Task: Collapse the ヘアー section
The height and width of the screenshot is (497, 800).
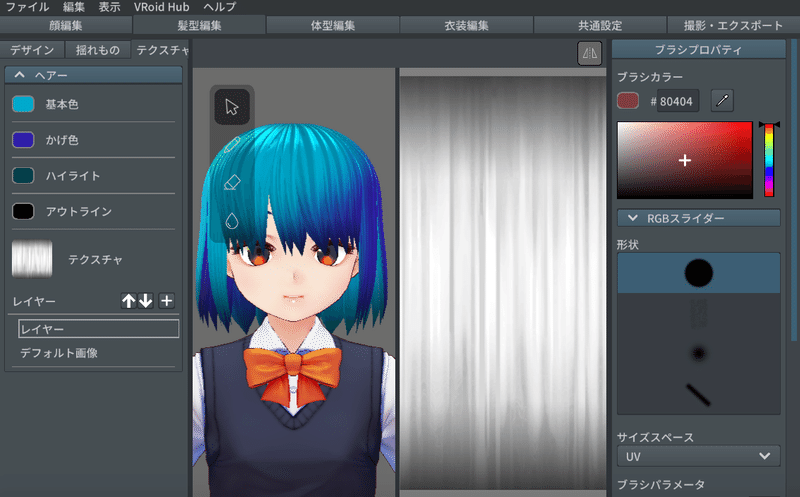Action: pos(93,75)
